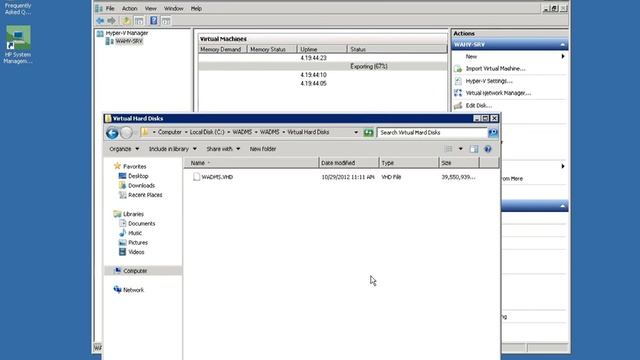640x360 pixels.
Task: Open Hyper-V Manager window control menu icon
Action: coord(99,8)
